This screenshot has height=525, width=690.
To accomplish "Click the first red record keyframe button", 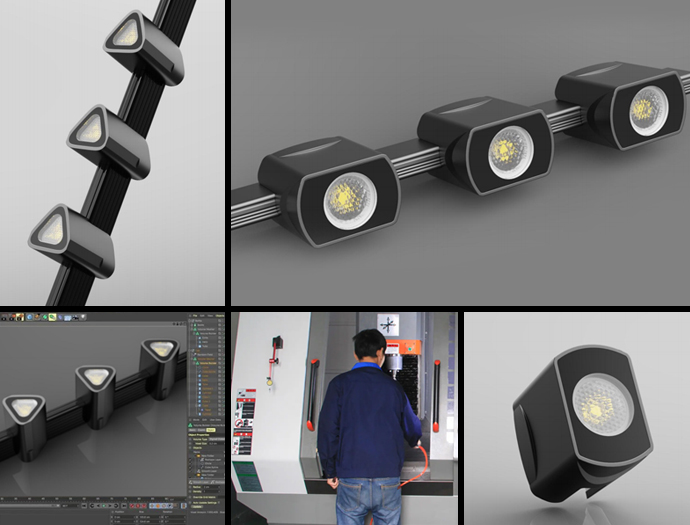I will [132, 506].
